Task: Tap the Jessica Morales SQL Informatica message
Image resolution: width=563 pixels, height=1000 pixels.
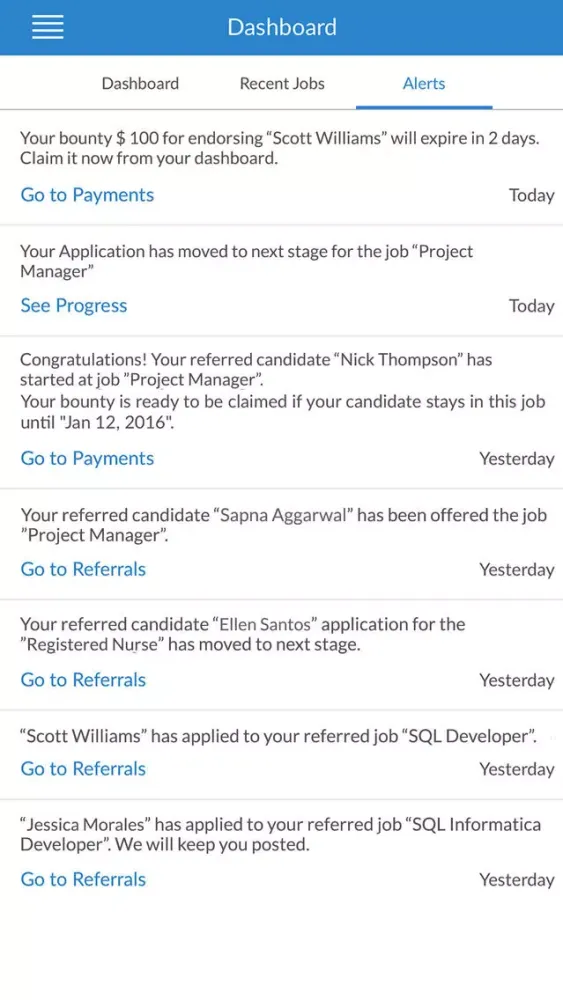Action: click(x=281, y=835)
